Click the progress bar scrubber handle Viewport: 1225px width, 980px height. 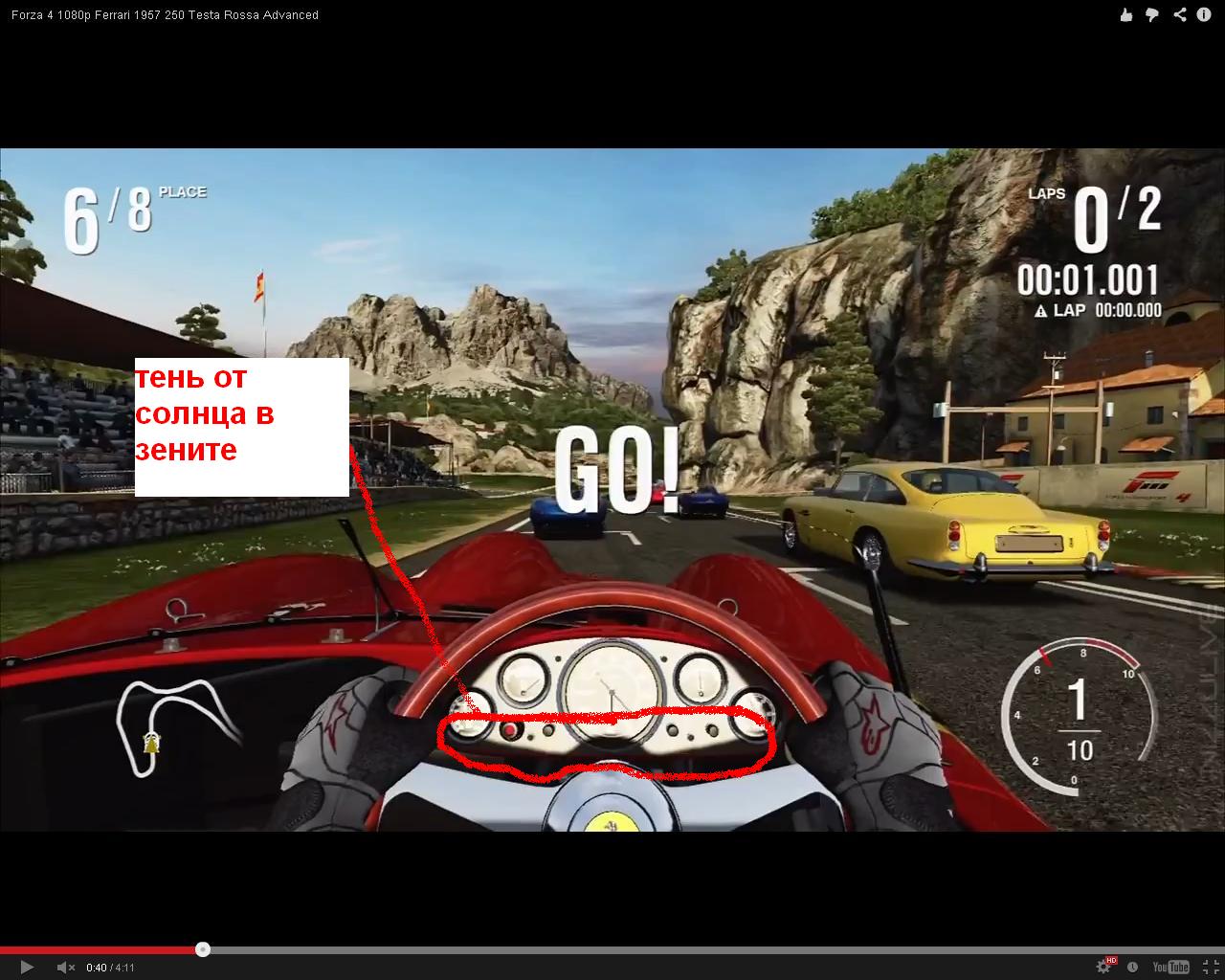[x=203, y=949]
